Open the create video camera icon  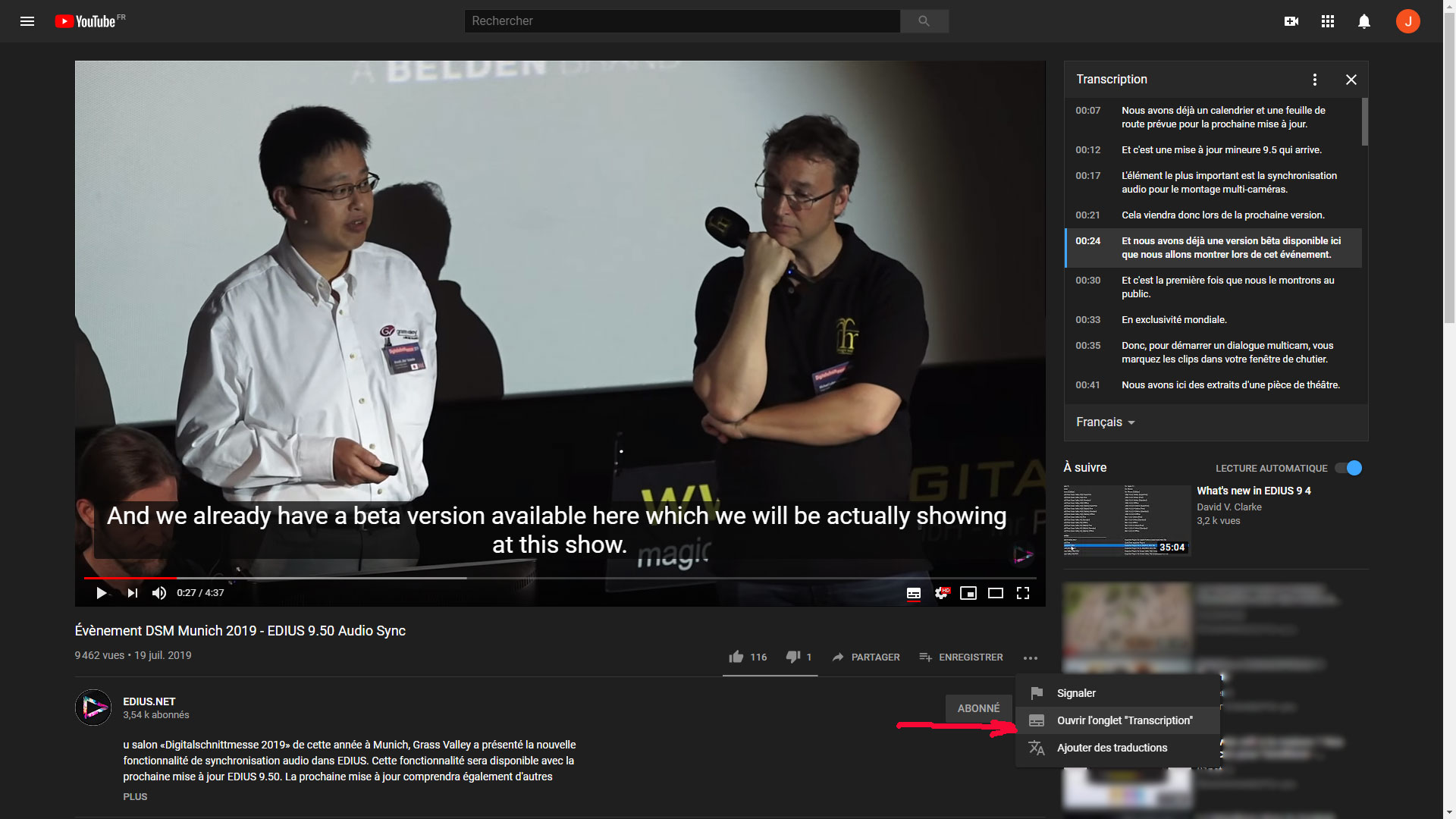click(1291, 21)
